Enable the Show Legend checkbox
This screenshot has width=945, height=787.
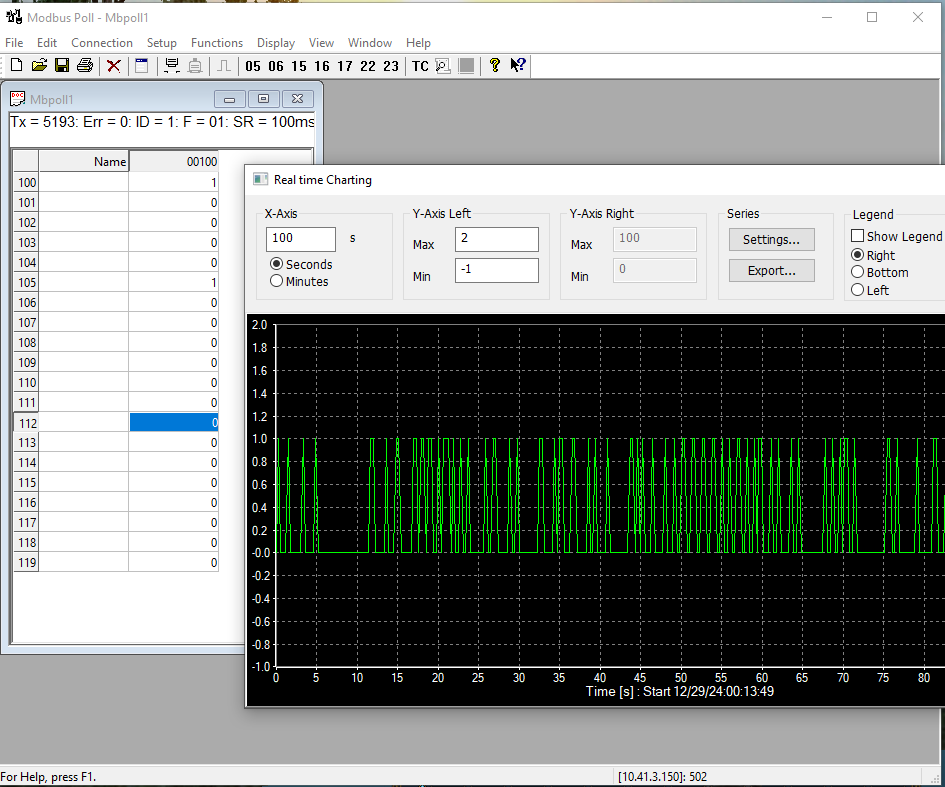tap(857, 236)
